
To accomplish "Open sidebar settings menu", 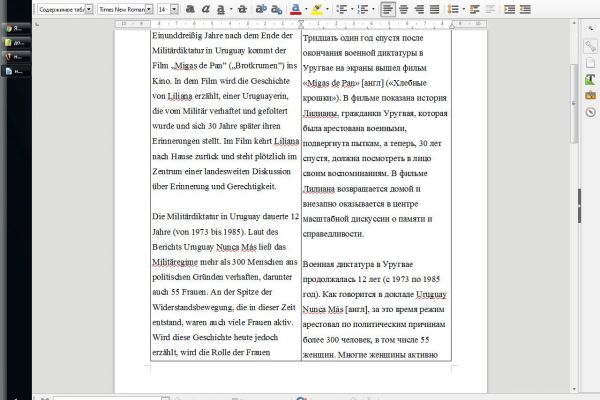I will pos(590,28).
